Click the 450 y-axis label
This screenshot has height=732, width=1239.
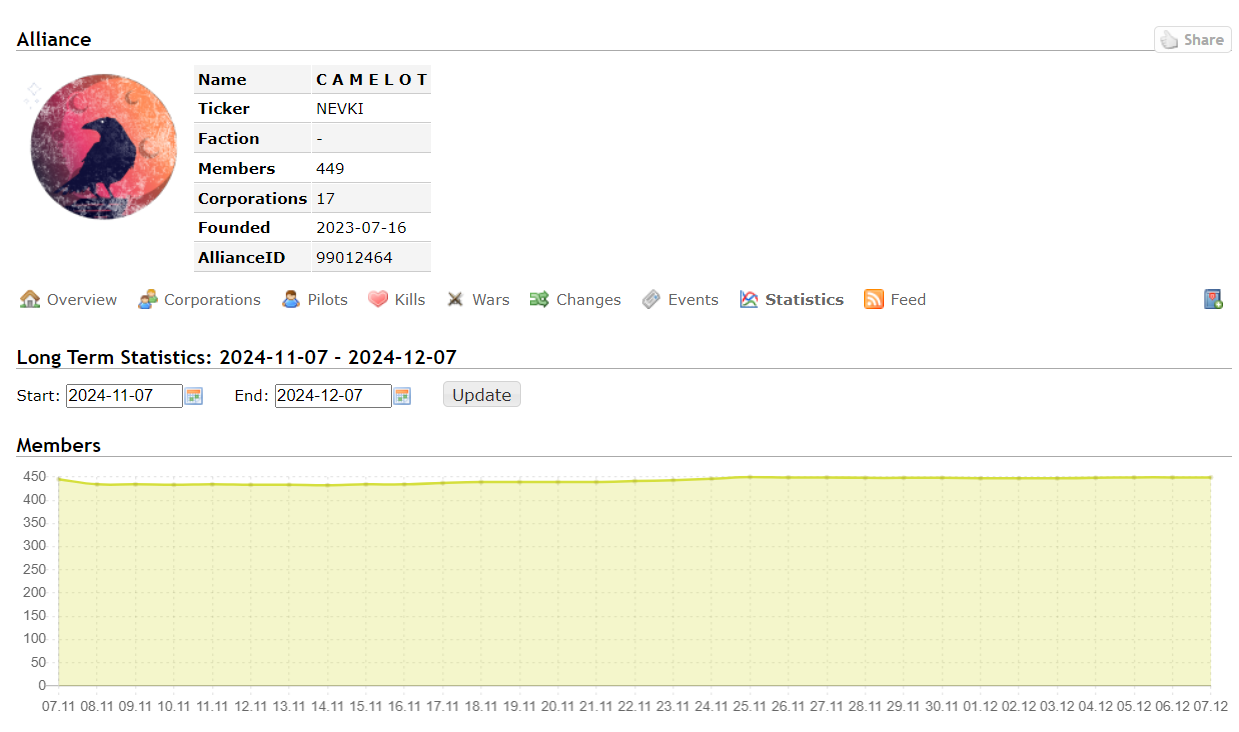[34, 476]
